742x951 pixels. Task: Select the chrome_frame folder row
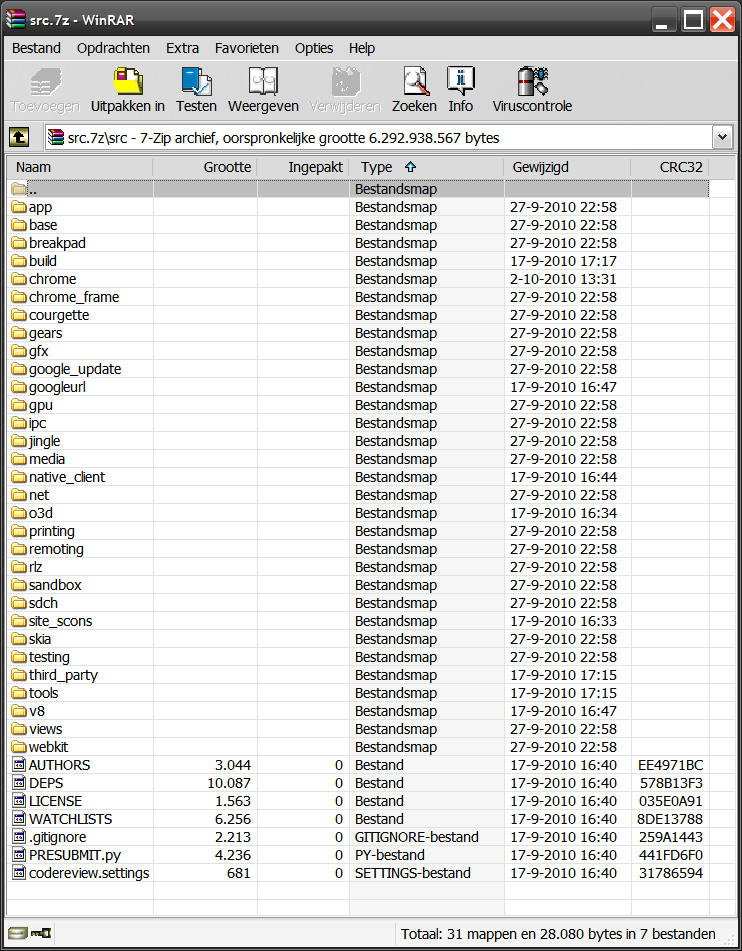pos(358,297)
